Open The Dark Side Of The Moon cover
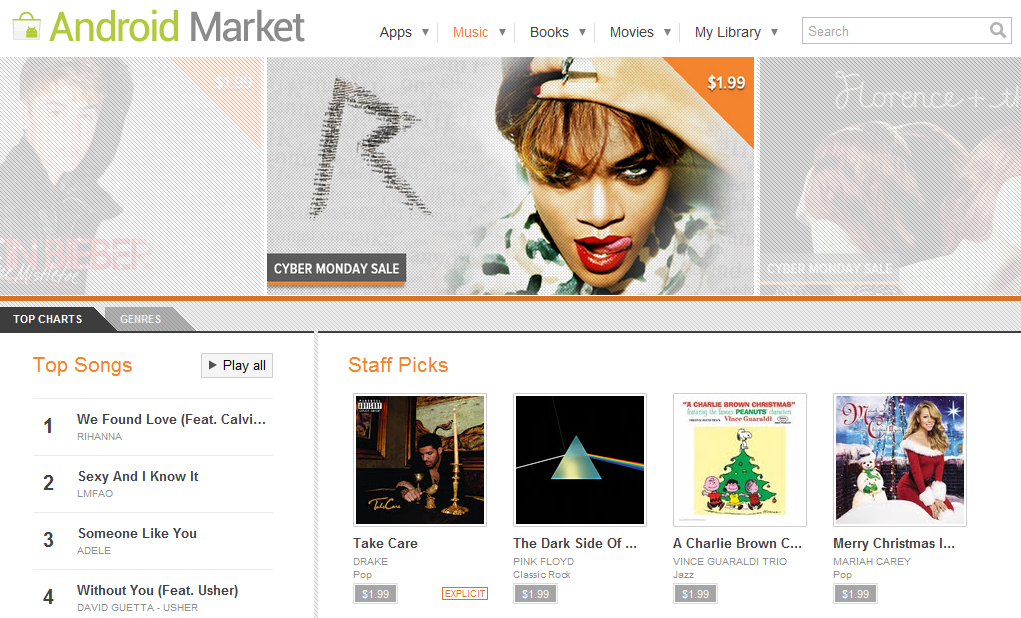 (x=580, y=460)
